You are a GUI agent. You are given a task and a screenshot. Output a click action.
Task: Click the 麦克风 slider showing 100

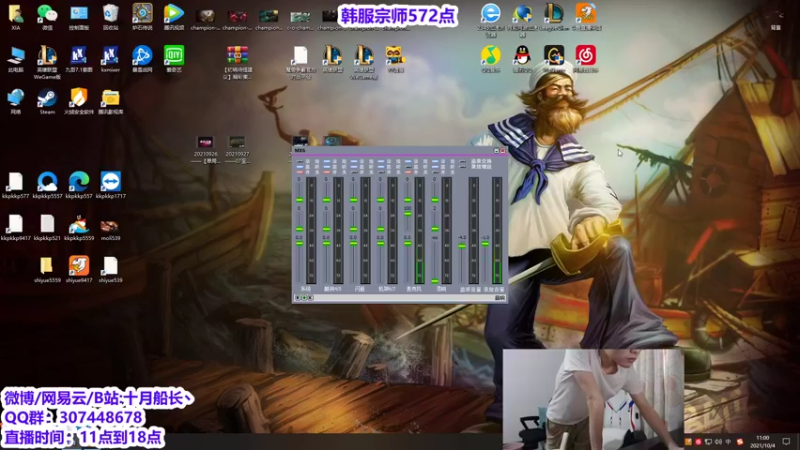tap(408, 214)
